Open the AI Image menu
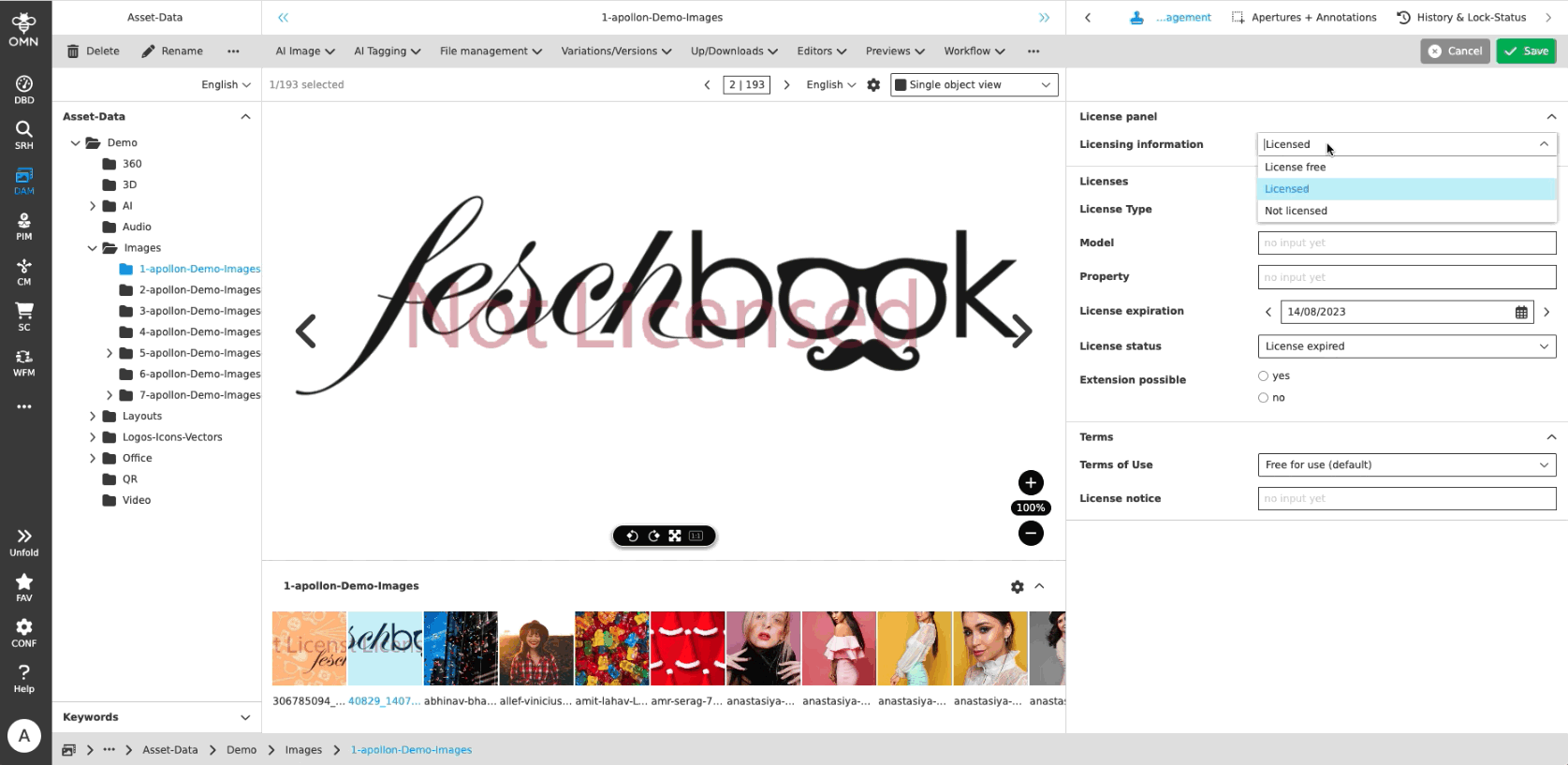The height and width of the screenshot is (765, 1568). pos(305,51)
